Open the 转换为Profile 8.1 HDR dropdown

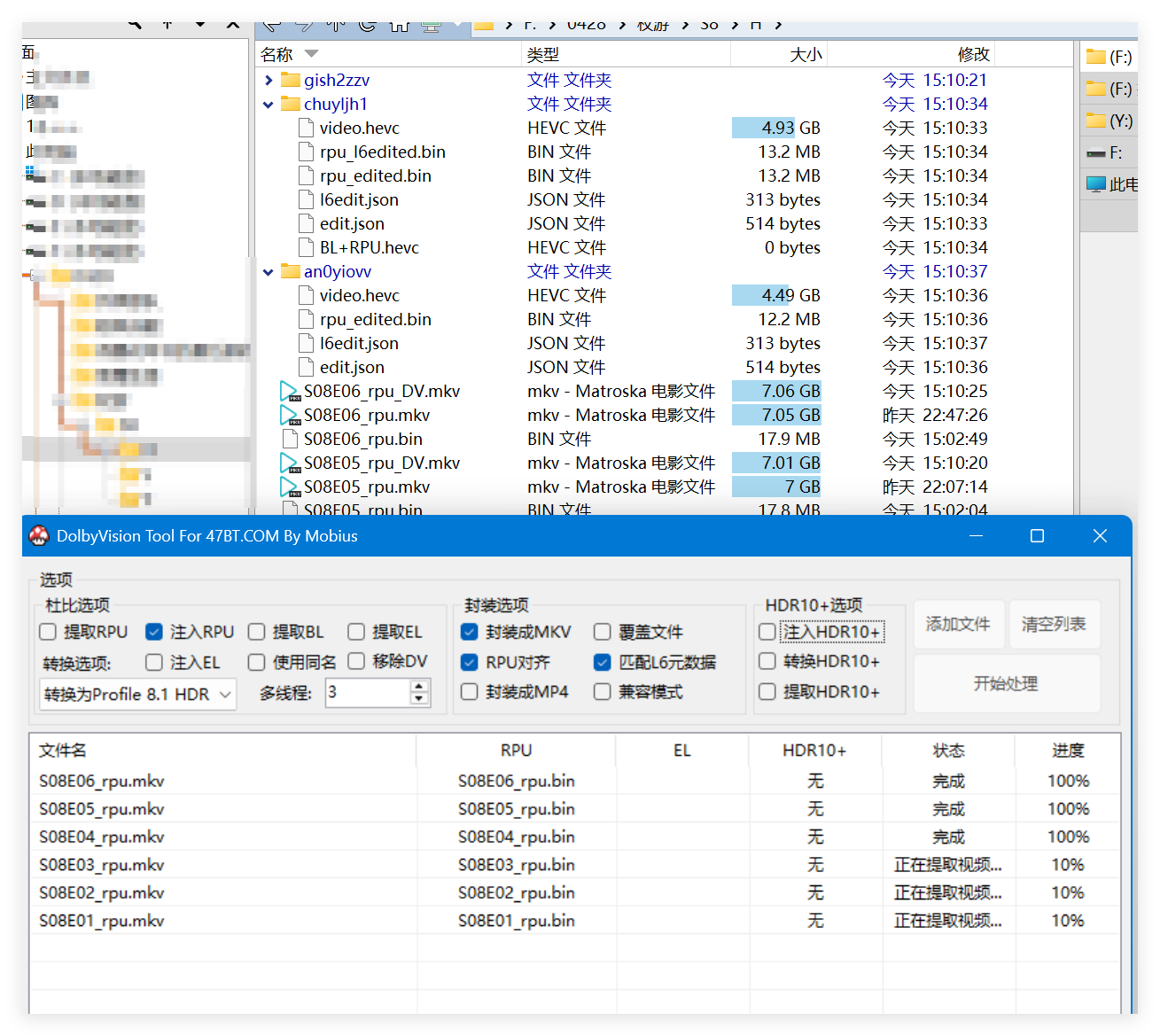[x=138, y=695]
